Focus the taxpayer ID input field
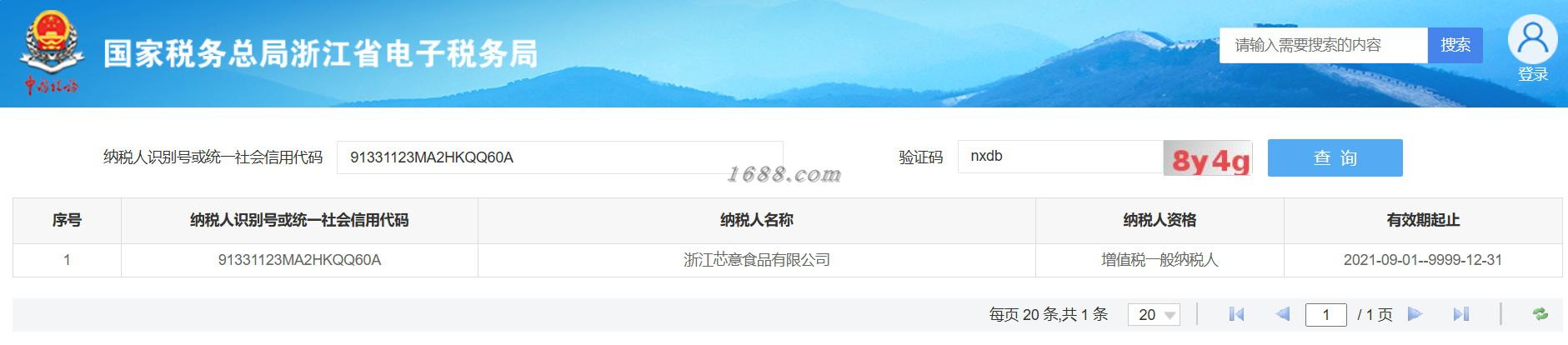1568x345 pixels. 559,157
